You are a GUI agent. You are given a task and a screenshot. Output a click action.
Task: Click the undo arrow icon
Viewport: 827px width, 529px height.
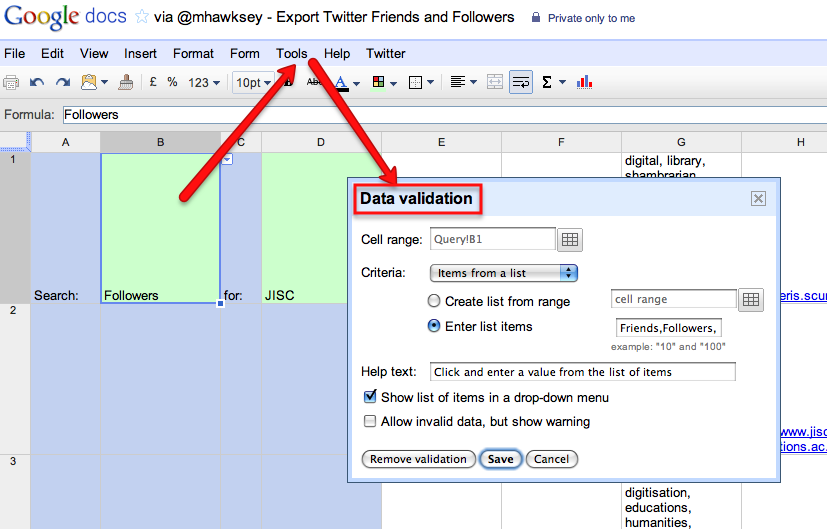tap(38, 82)
